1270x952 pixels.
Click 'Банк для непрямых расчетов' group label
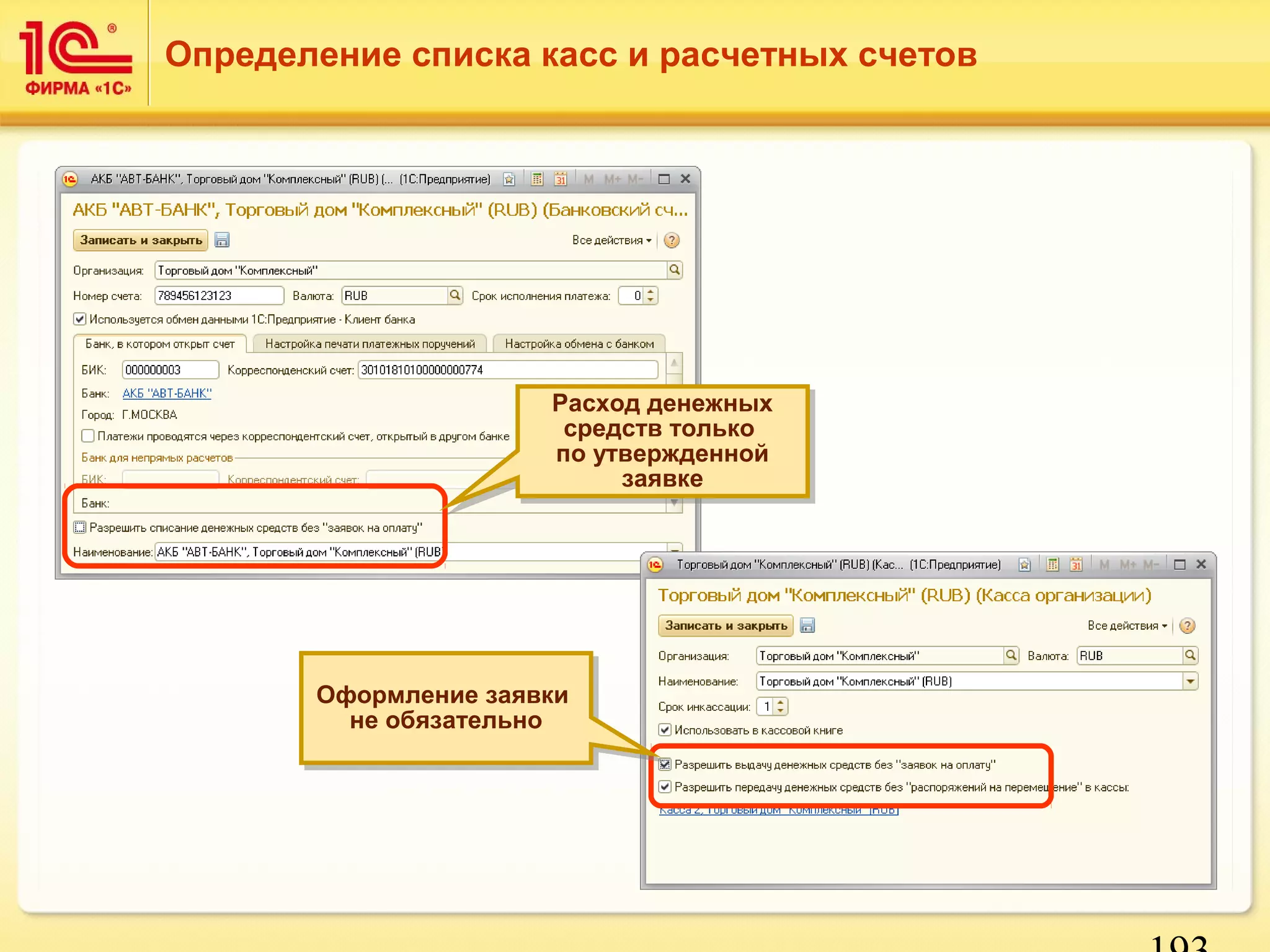pyautogui.click(x=157, y=458)
